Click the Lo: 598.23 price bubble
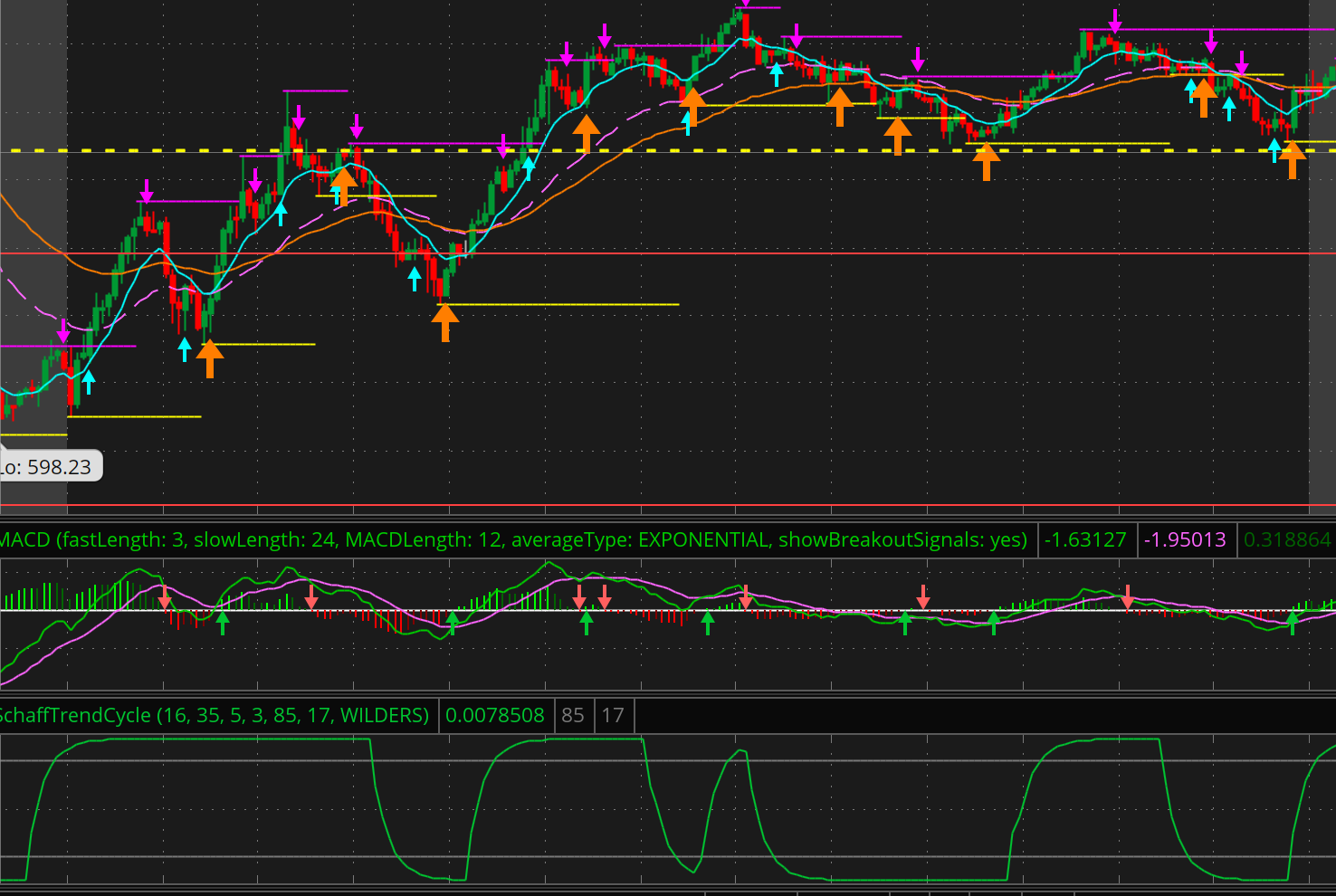 tap(49, 467)
